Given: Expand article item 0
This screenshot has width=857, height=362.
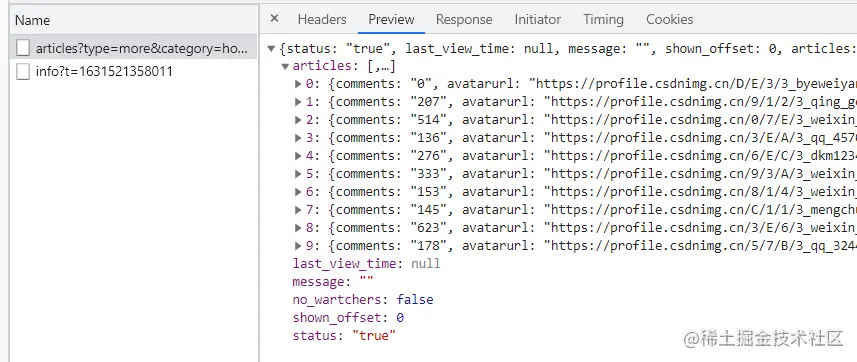Looking at the screenshot, I should click(x=298, y=84).
